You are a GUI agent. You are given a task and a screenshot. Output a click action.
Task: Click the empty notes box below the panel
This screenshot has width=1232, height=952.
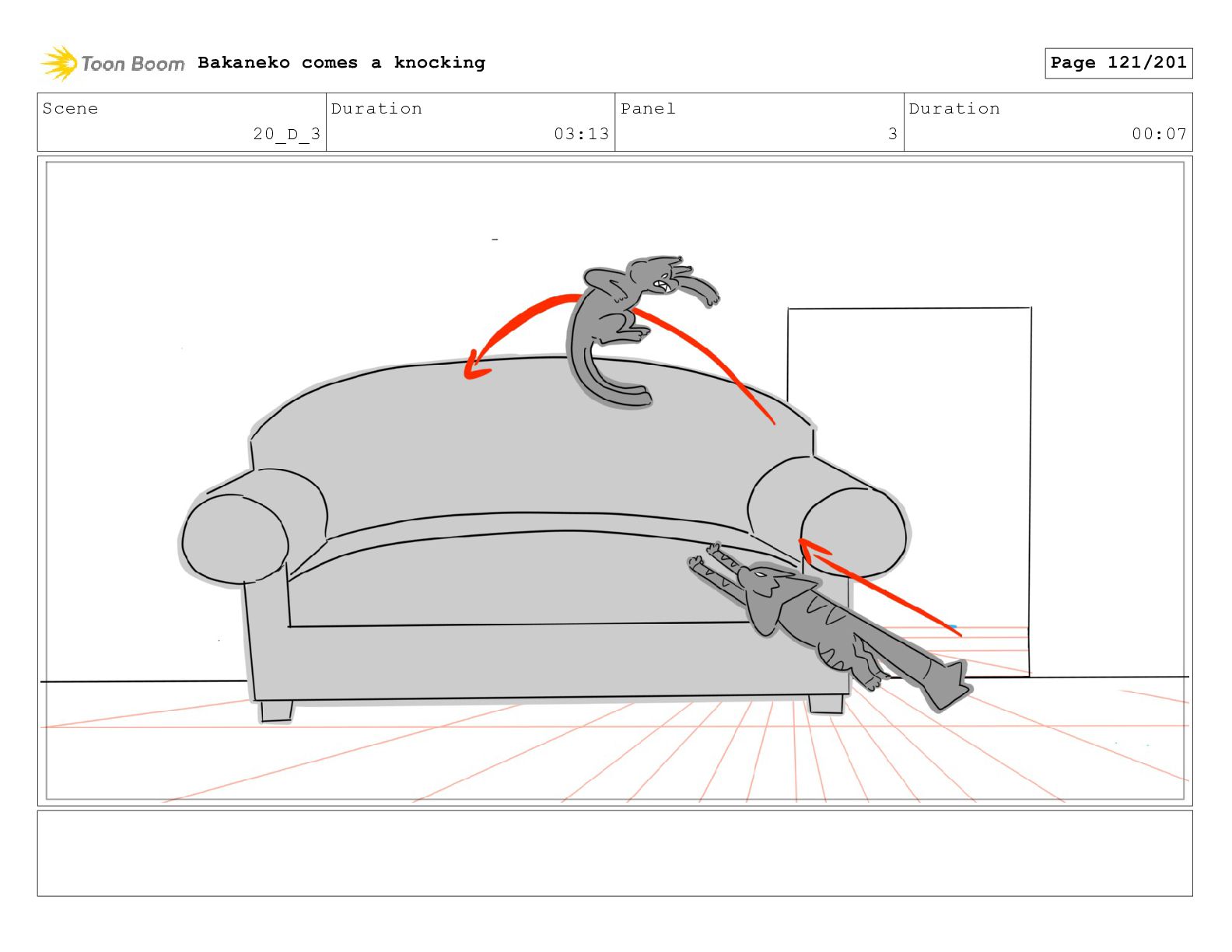(x=614, y=853)
